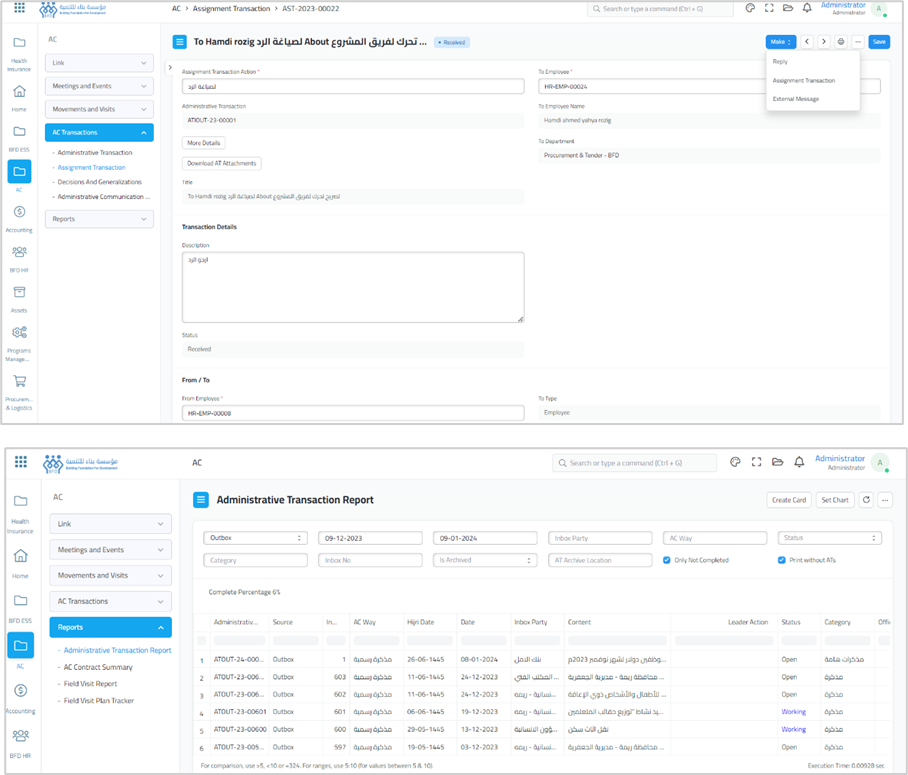
Task: Go to previous record using left arrow
Action: pyautogui.click(x=807, y=42)
